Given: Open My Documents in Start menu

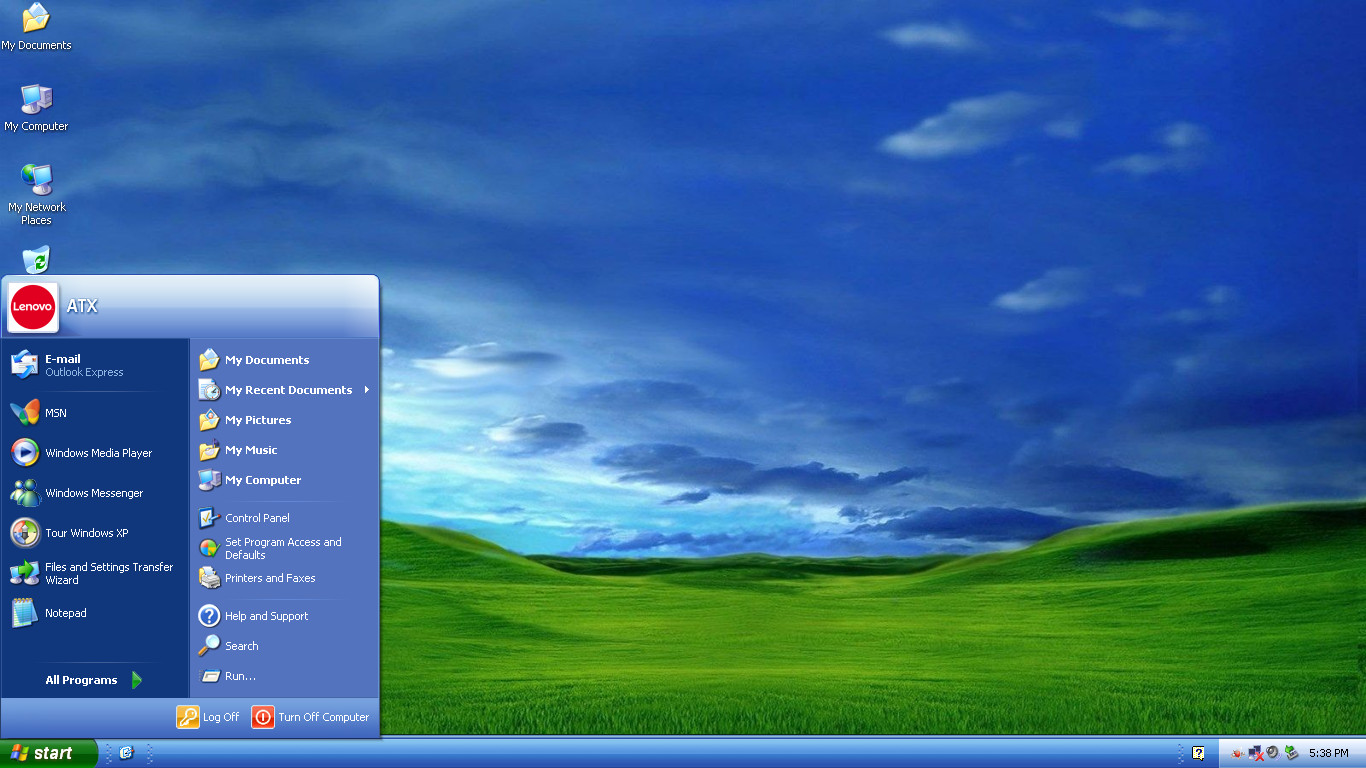Looking at the screenshot, I should (x=284, y=360).
